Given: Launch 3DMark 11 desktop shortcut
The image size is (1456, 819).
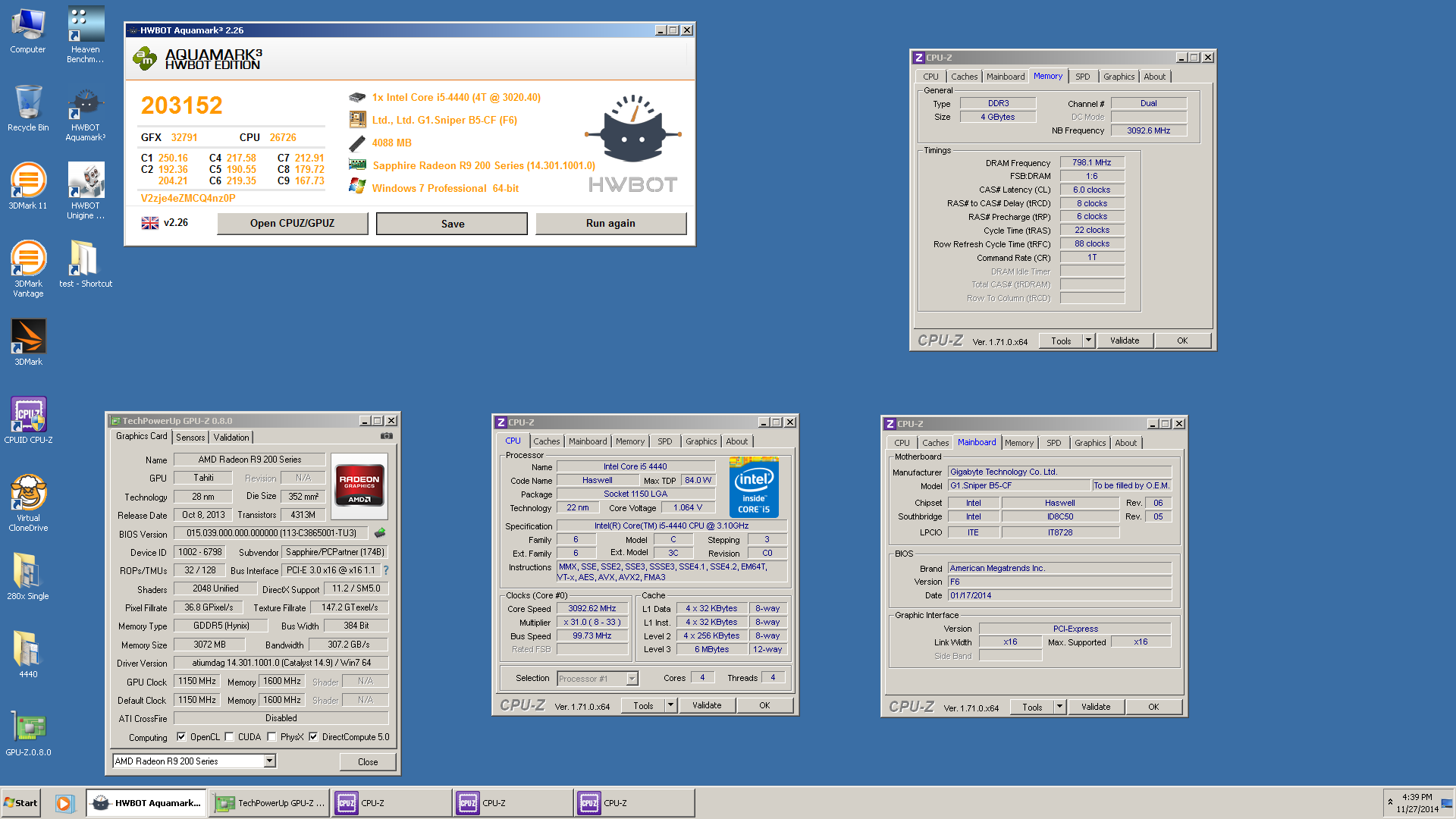Looking at the screenshot, I should (28, 186).
